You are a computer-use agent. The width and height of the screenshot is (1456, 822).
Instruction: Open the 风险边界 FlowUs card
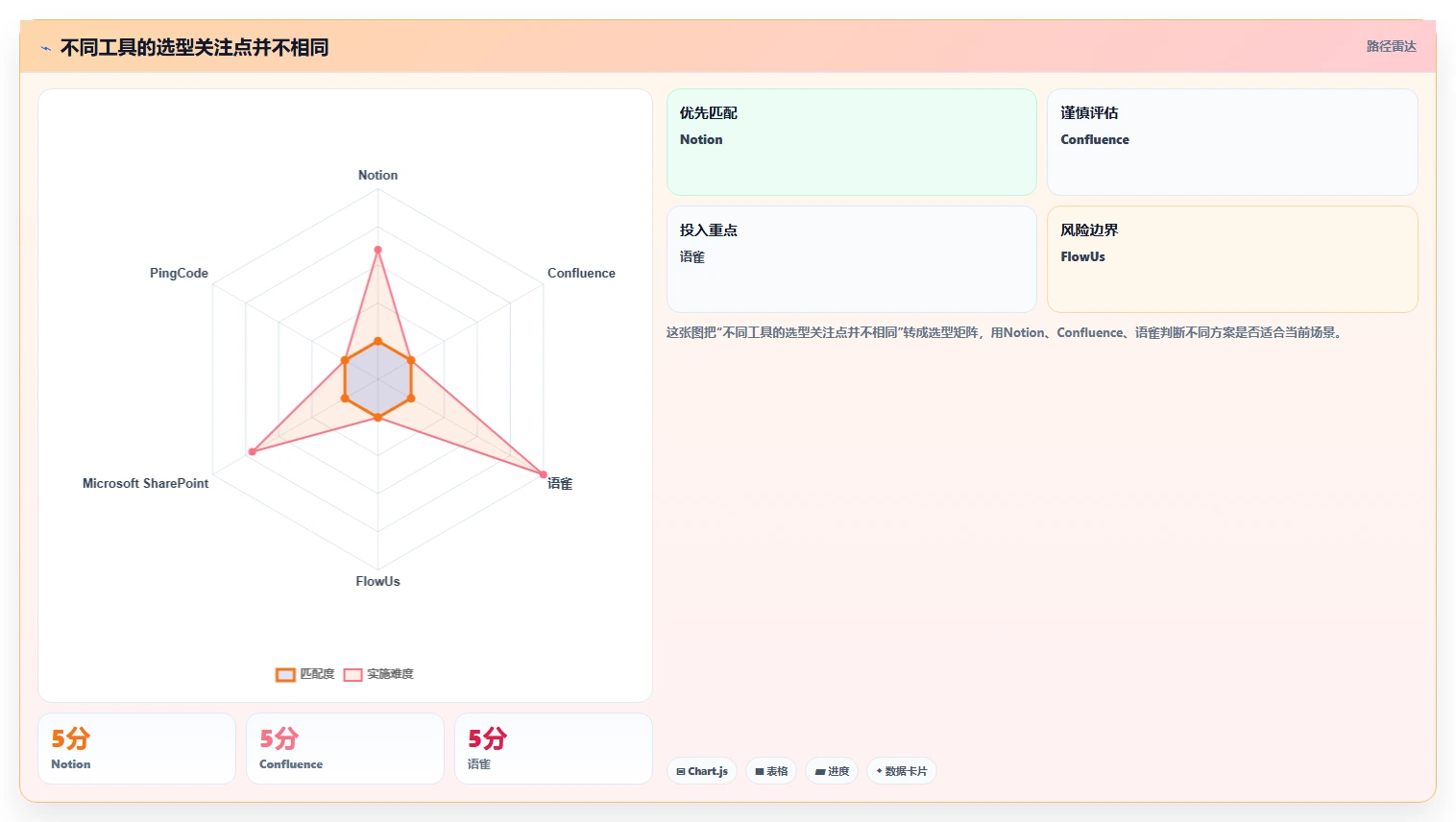point(1232,259)
